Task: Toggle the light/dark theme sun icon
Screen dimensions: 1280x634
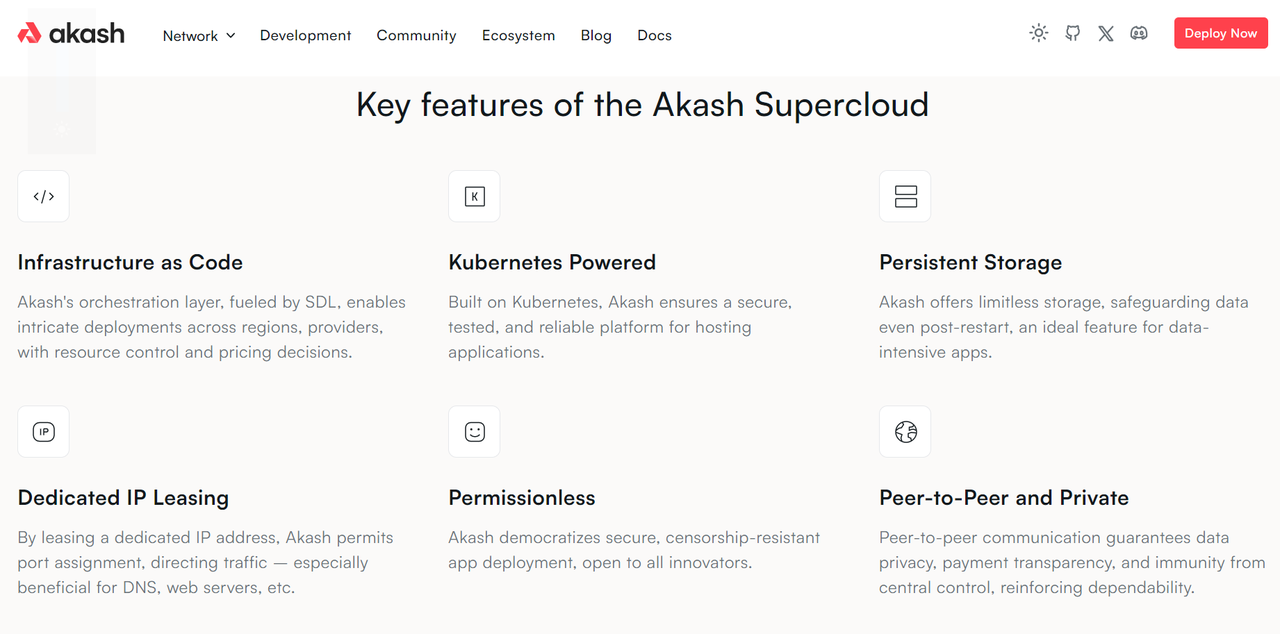Action: 1039,33
